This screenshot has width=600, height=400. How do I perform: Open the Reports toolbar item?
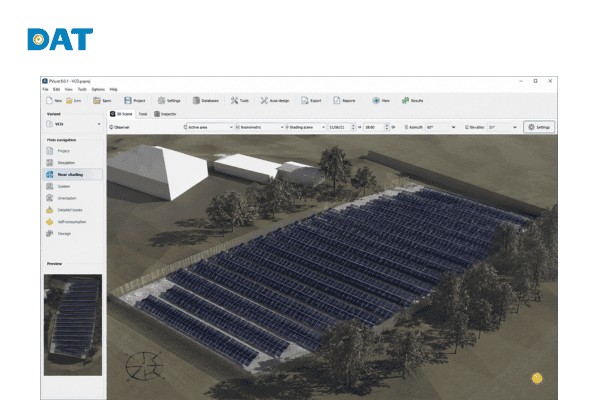pyautogui.click(x=344, y=100)
